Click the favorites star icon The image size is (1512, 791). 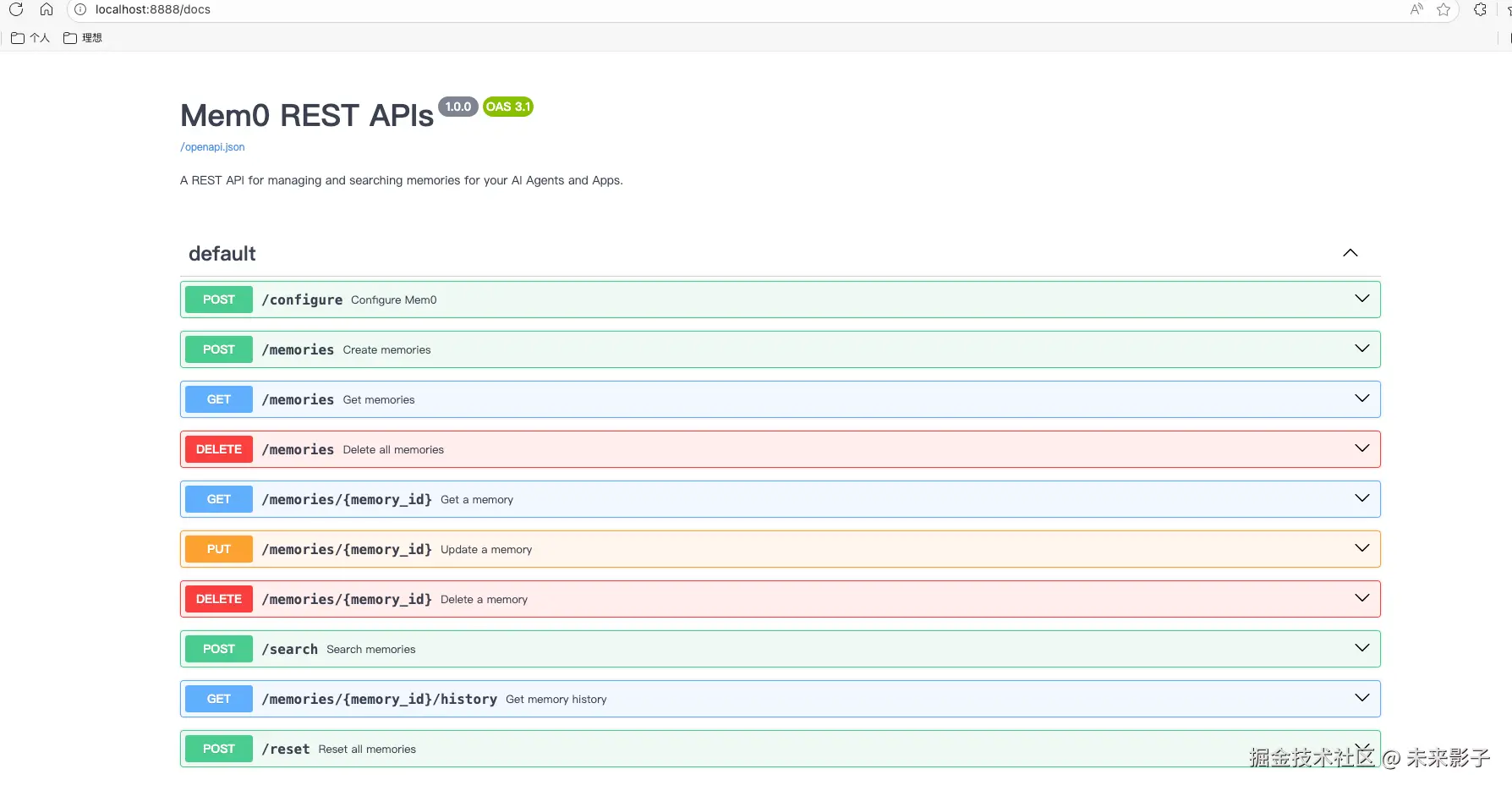click(x=1444, y=9)
